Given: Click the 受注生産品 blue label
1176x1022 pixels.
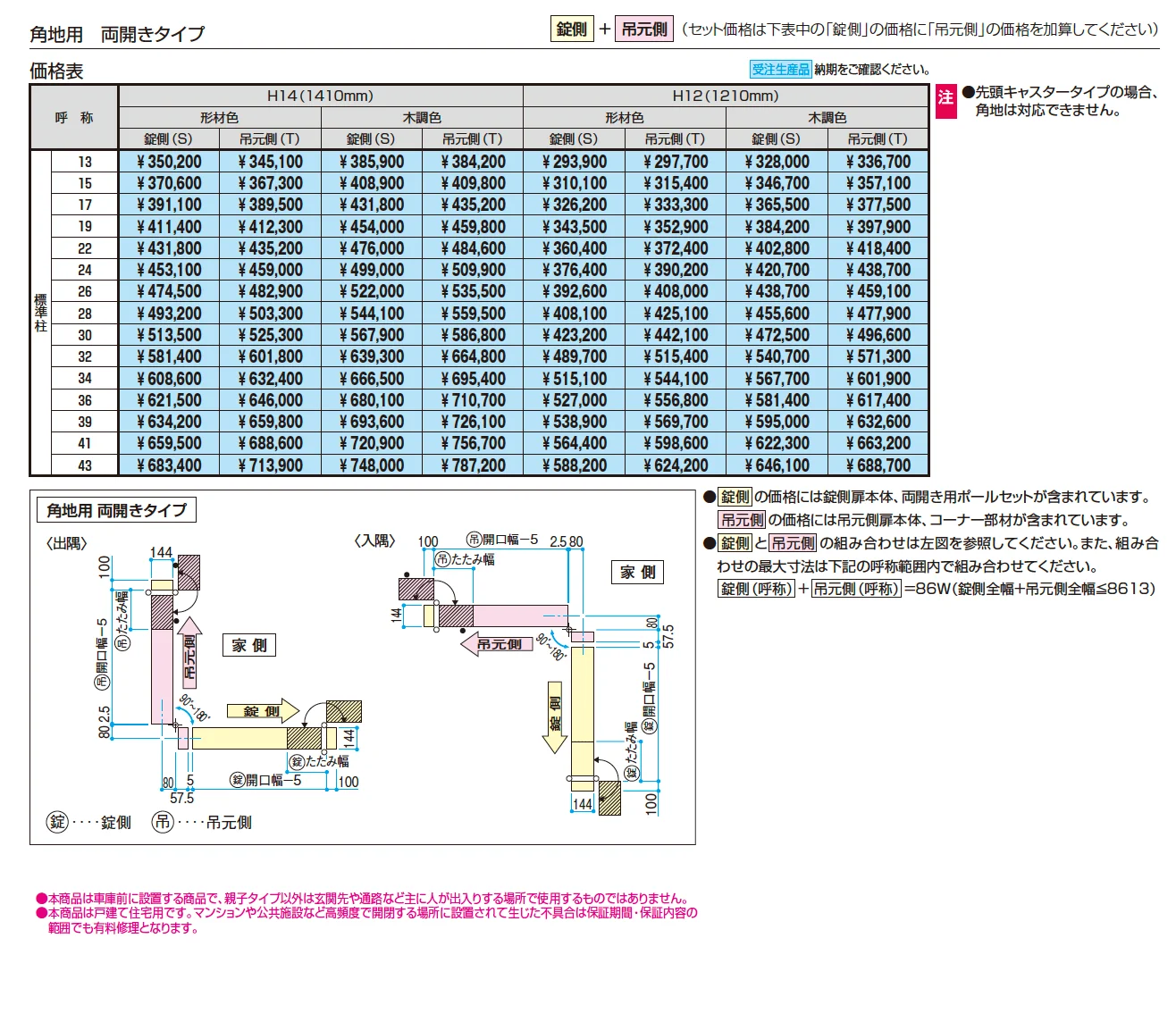Looking at the screenshot, I should [780, 70].
